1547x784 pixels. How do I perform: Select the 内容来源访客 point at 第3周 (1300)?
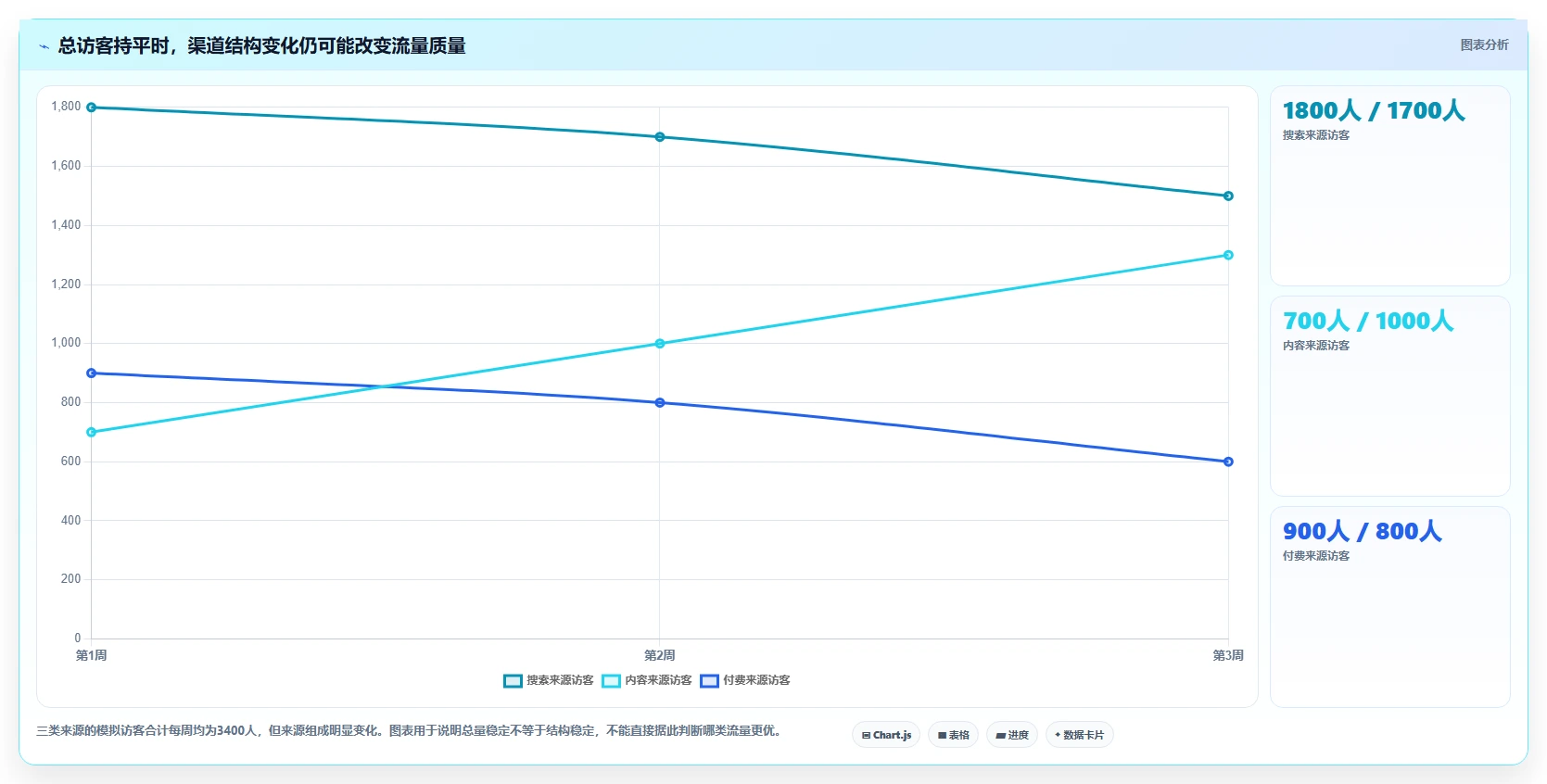(x=1228, y=255)
